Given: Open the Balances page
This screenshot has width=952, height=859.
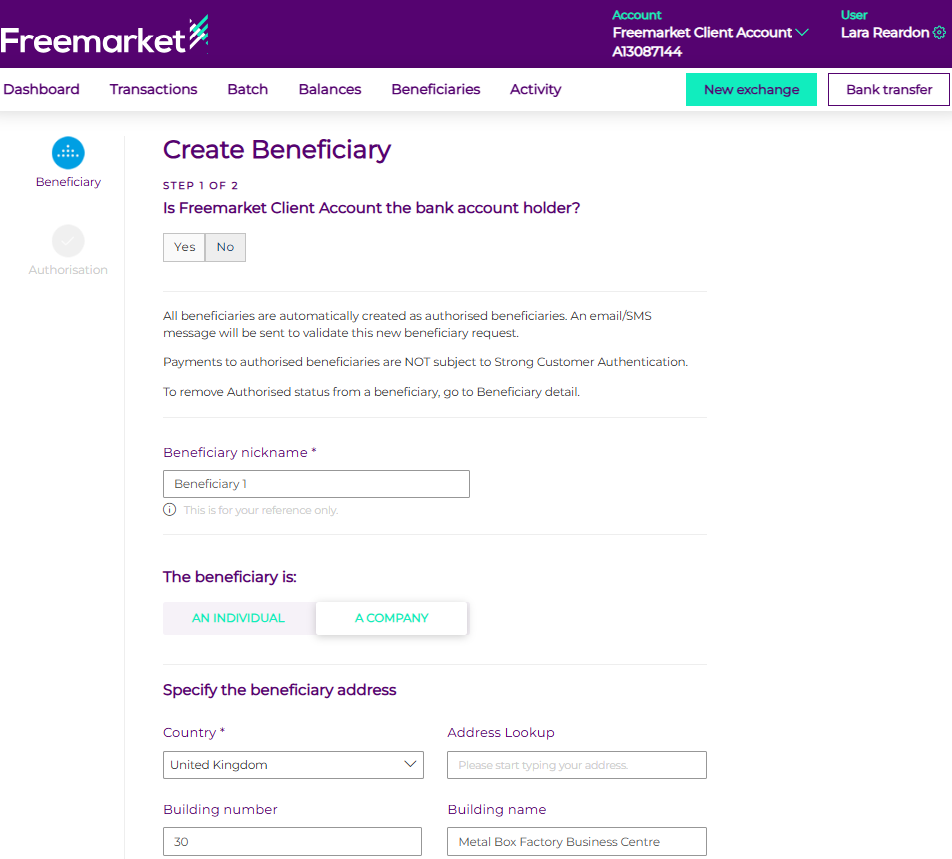Looking at the screenshot, I should tap(329, 89).
